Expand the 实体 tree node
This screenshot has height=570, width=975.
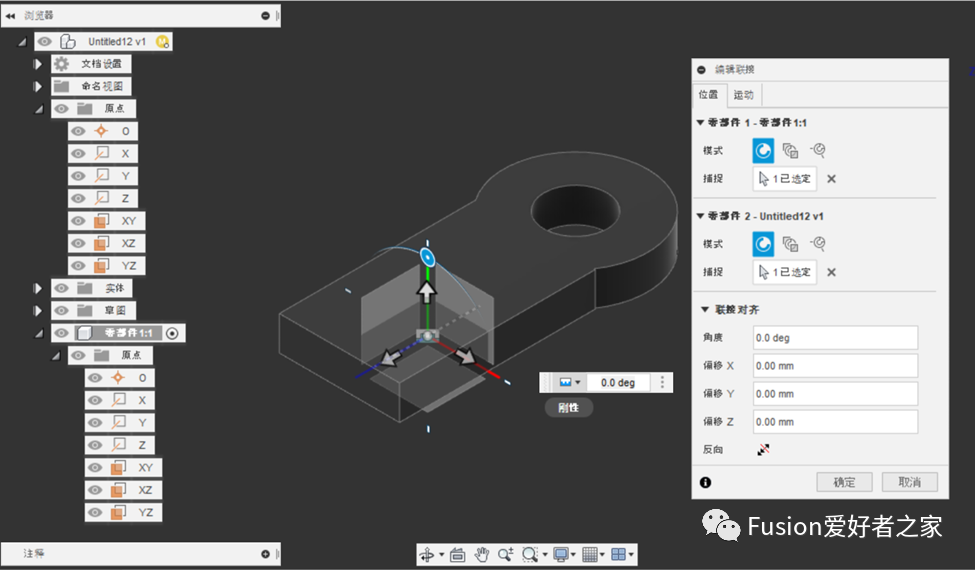(38, 288)
